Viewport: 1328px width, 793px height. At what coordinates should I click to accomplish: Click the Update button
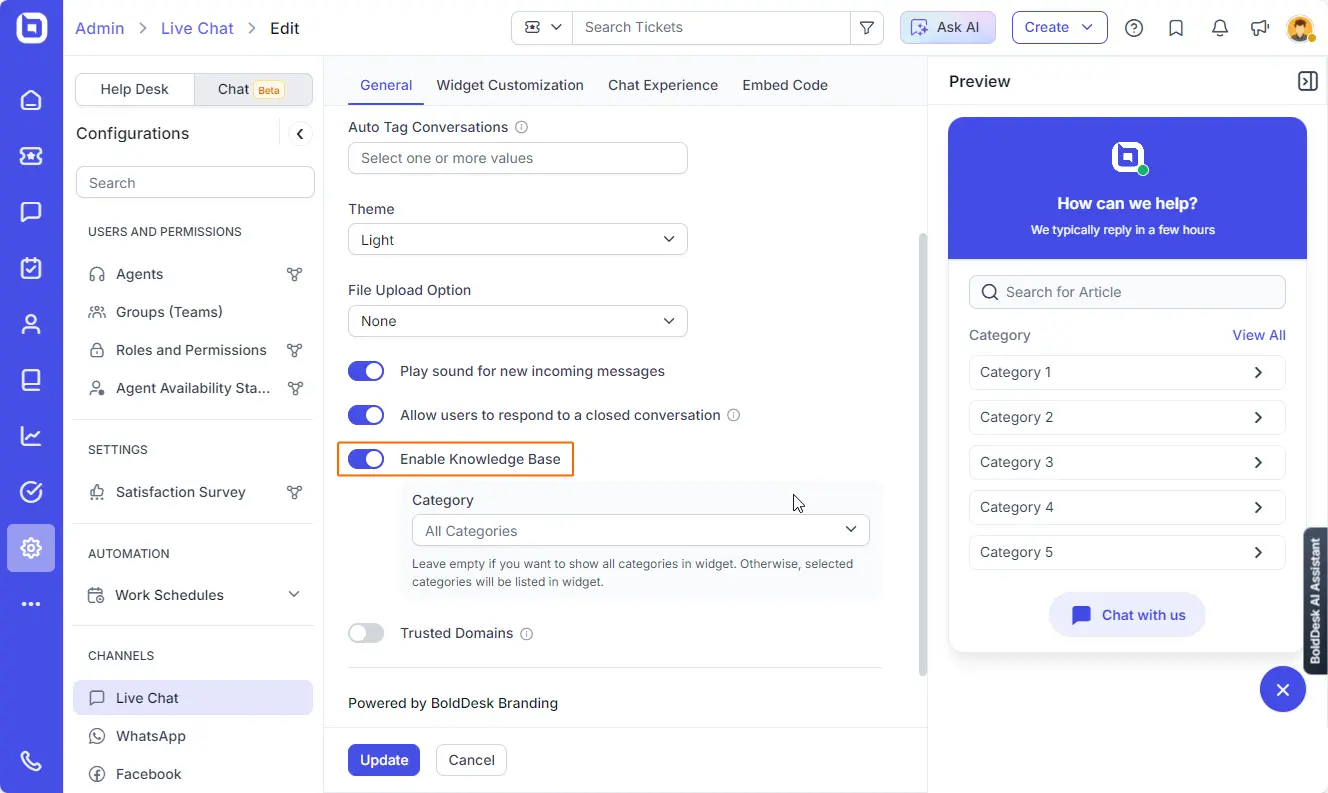tap(384, 760)
